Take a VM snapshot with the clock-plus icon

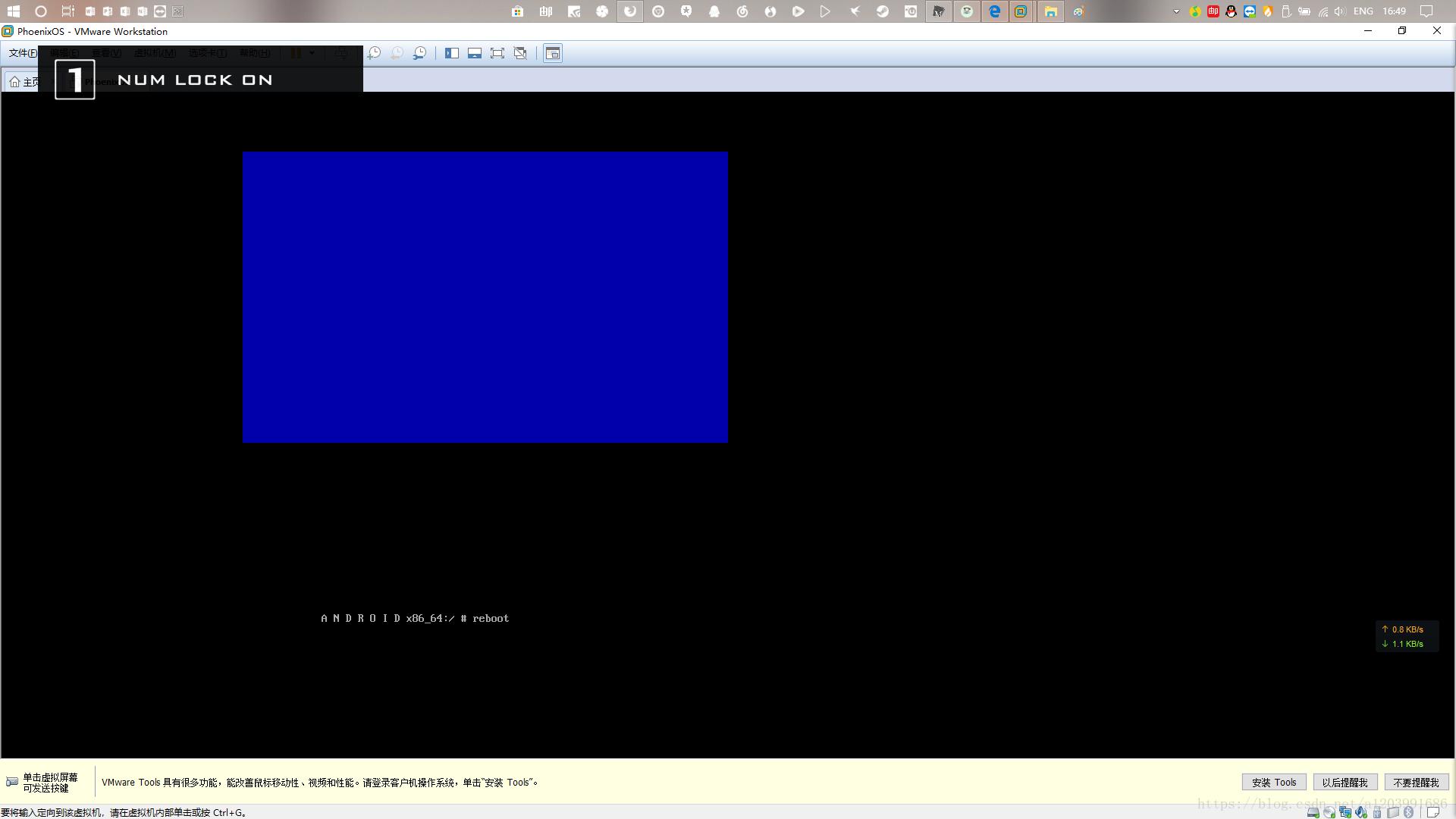(x=374, y=53)
